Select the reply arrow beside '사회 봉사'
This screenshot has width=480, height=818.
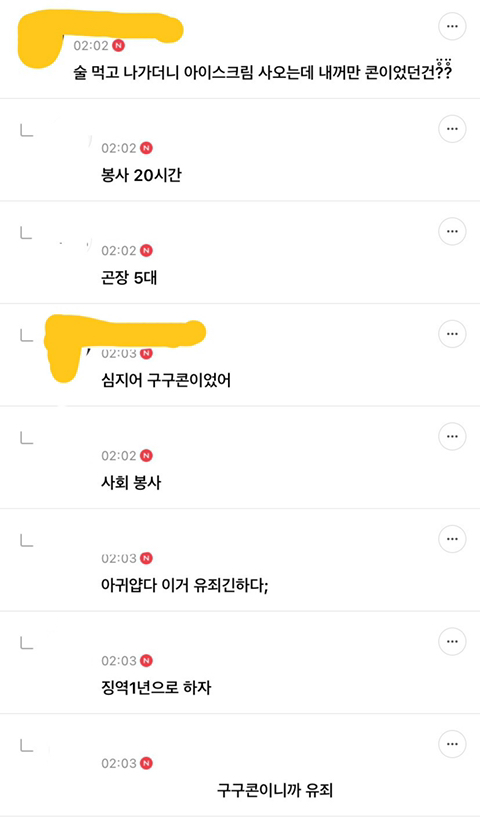point(27,438)
